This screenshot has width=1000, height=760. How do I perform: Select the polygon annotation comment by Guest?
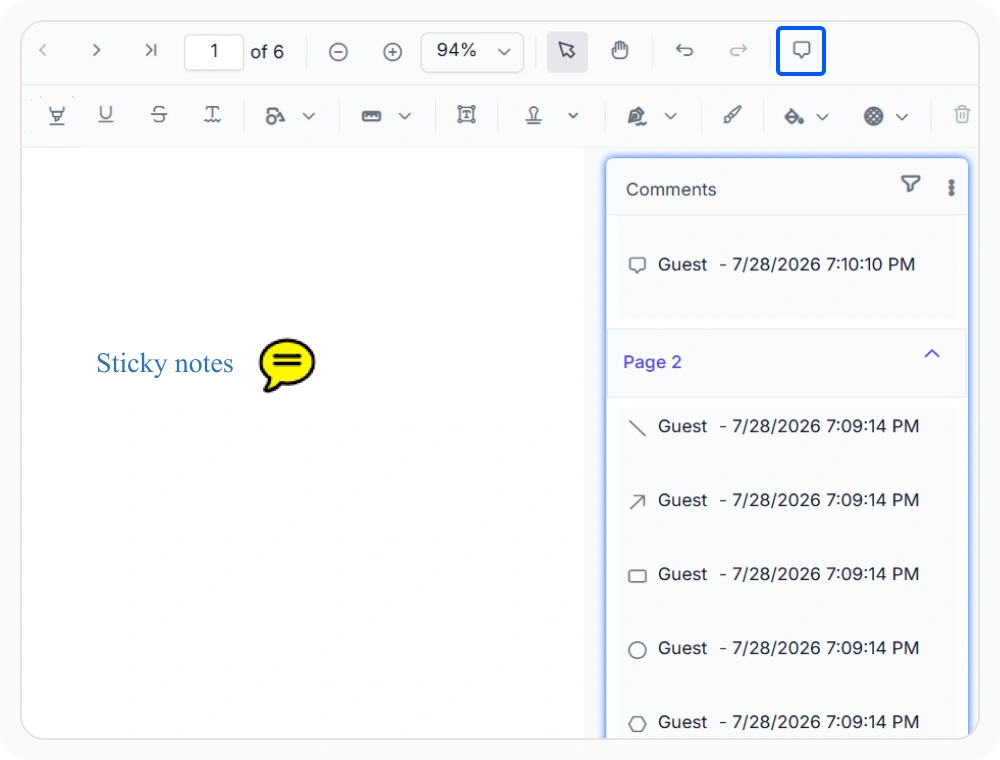click(x=787, y=722)
